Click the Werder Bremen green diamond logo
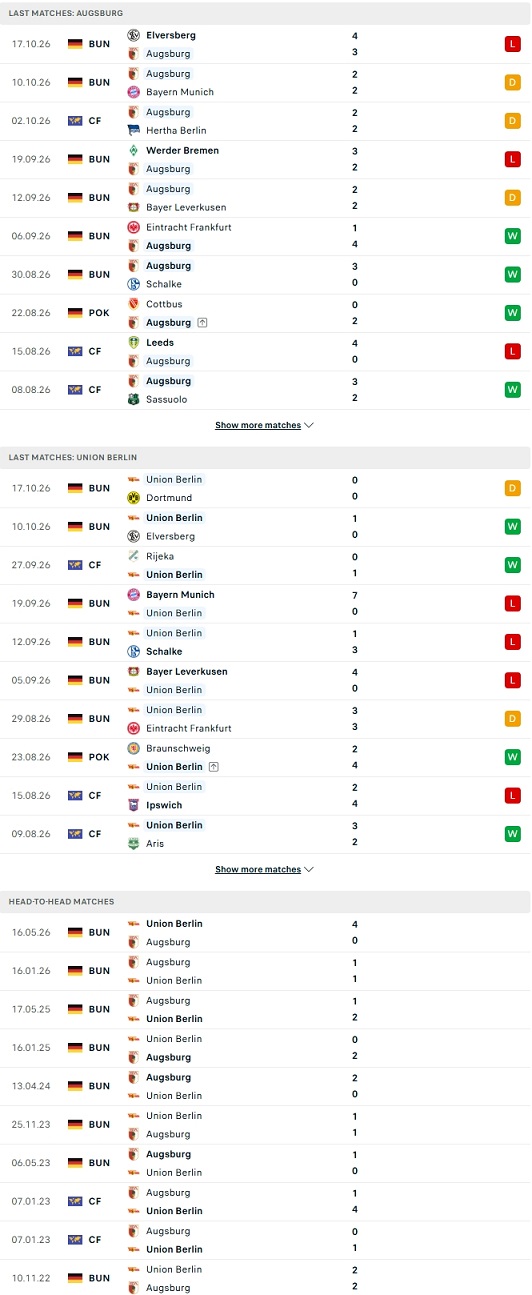 [x=133, y=150]
